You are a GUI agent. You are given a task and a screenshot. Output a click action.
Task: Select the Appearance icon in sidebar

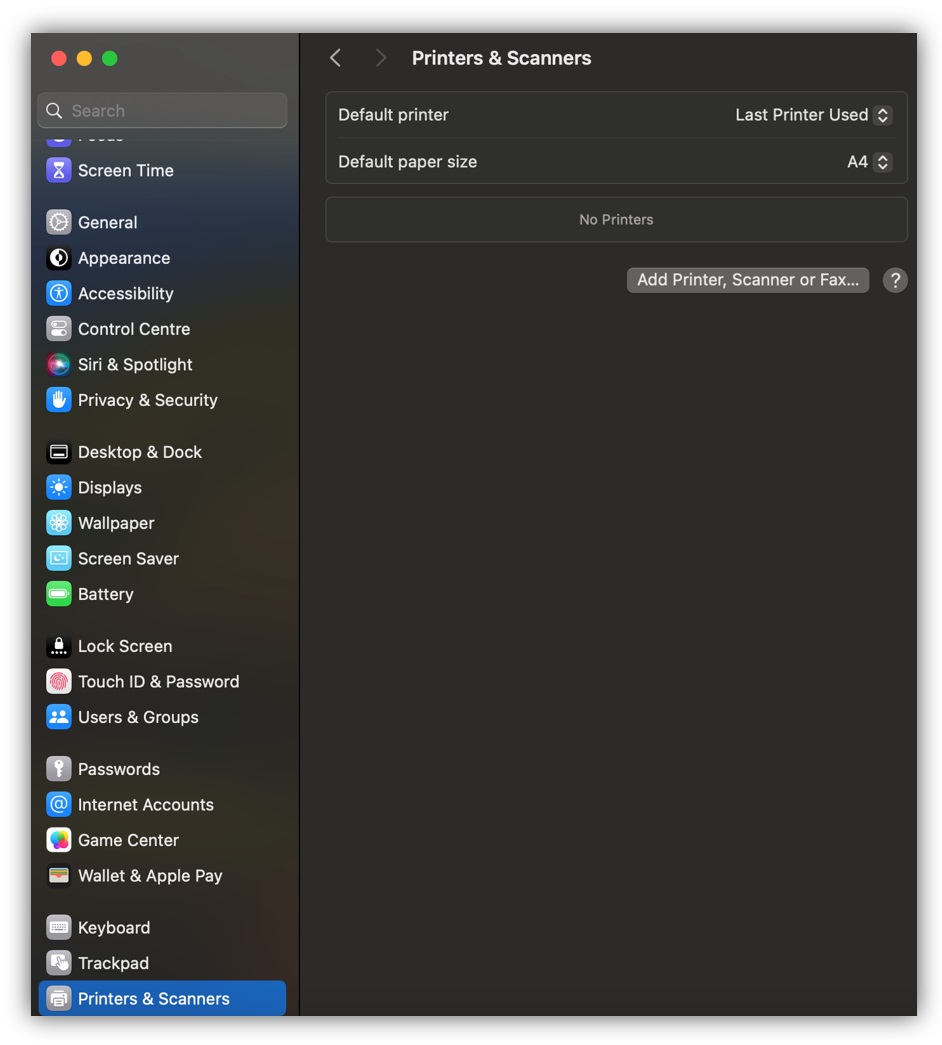pyautogui.click(x=59, y=258)
